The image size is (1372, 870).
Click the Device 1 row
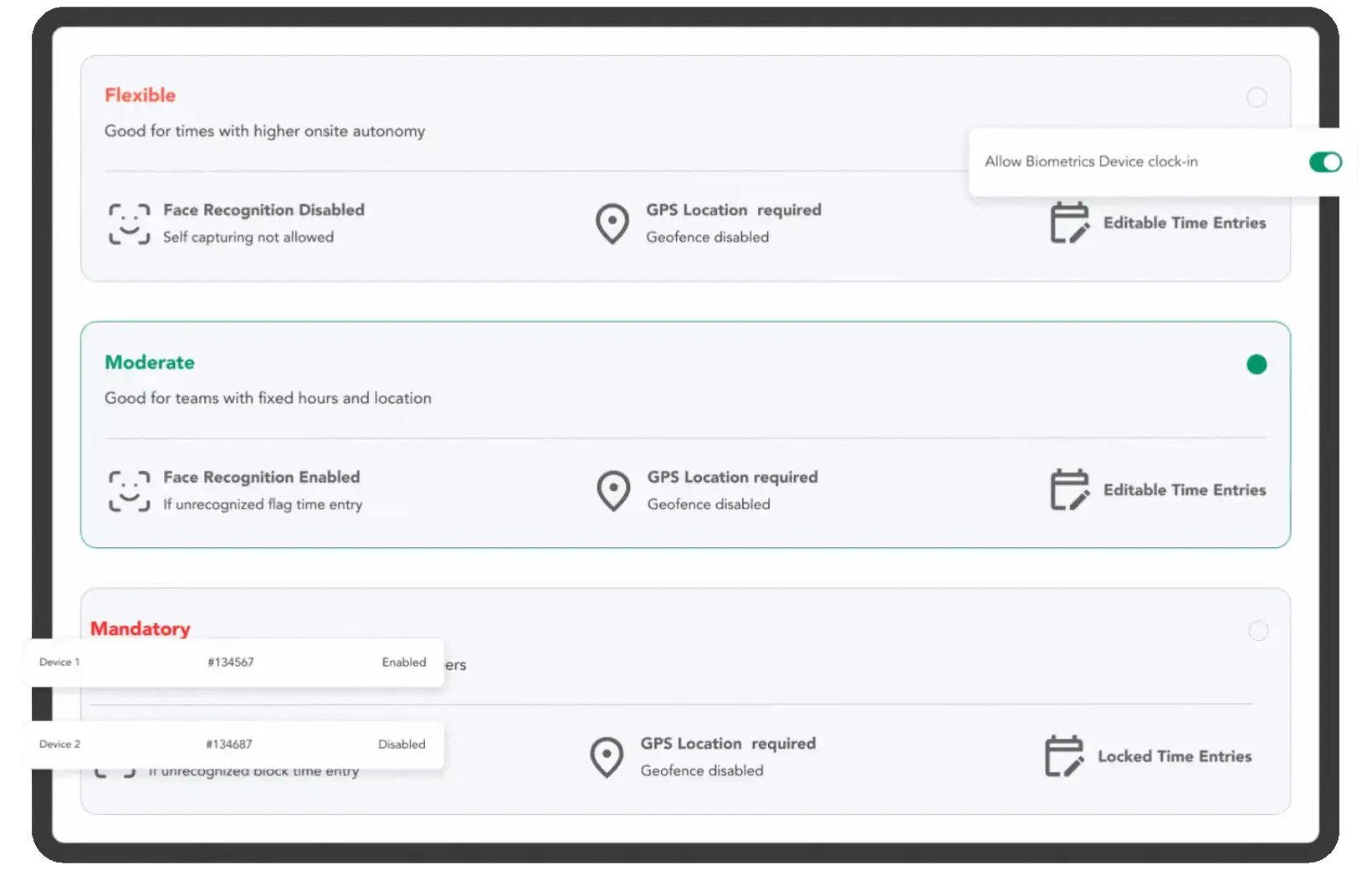[233, 663]
